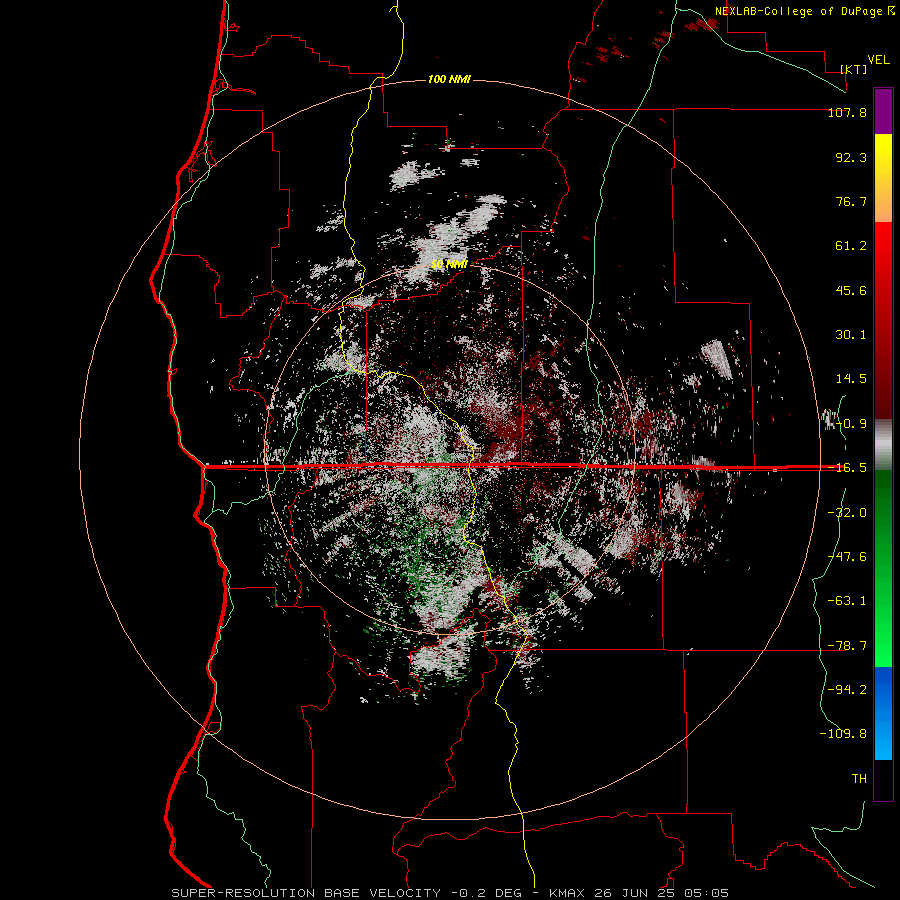
Task: Select the -47.6 legend value
Action: coord(847,557)
